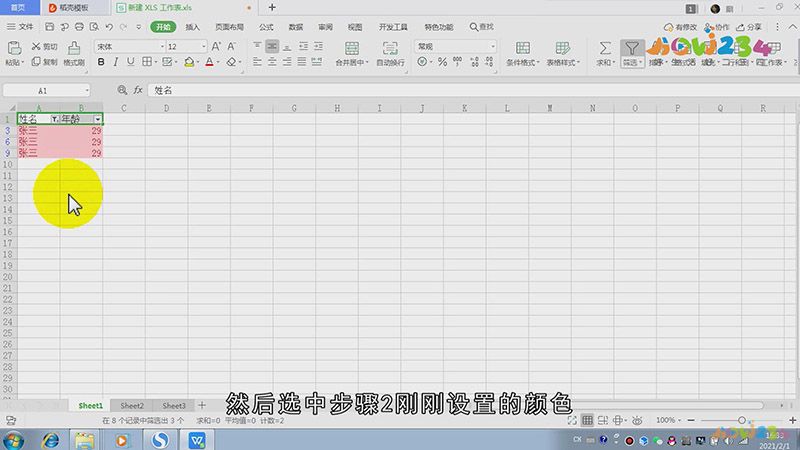The image size is (800, 450).
Task: Open the font name dropdown (宋体)
Action: point(162,46)
